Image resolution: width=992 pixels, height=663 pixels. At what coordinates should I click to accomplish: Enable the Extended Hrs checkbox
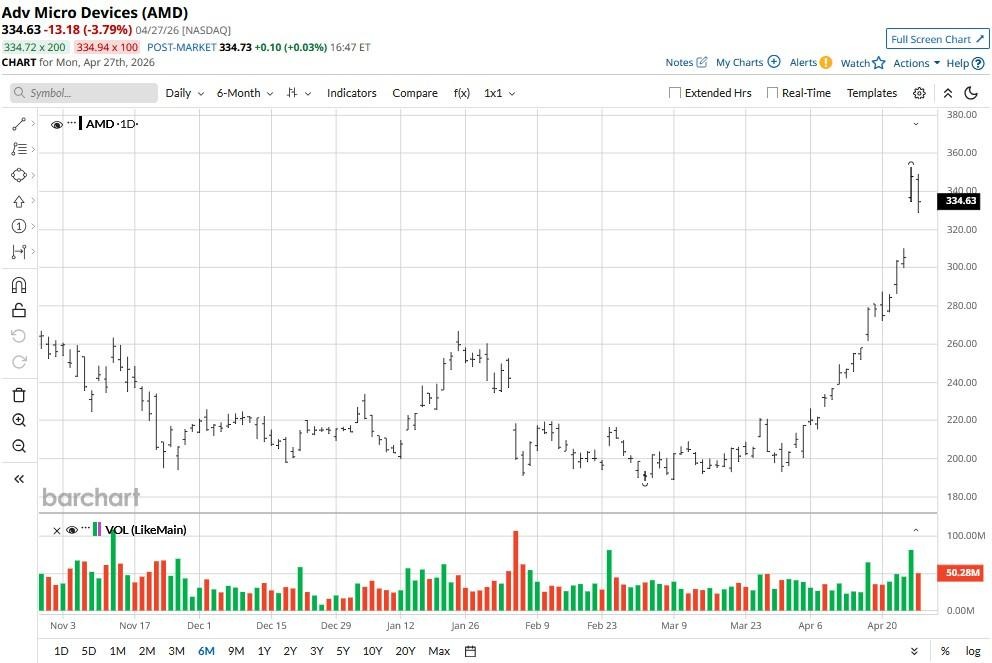pyautogui.click(x=675, y=93)
